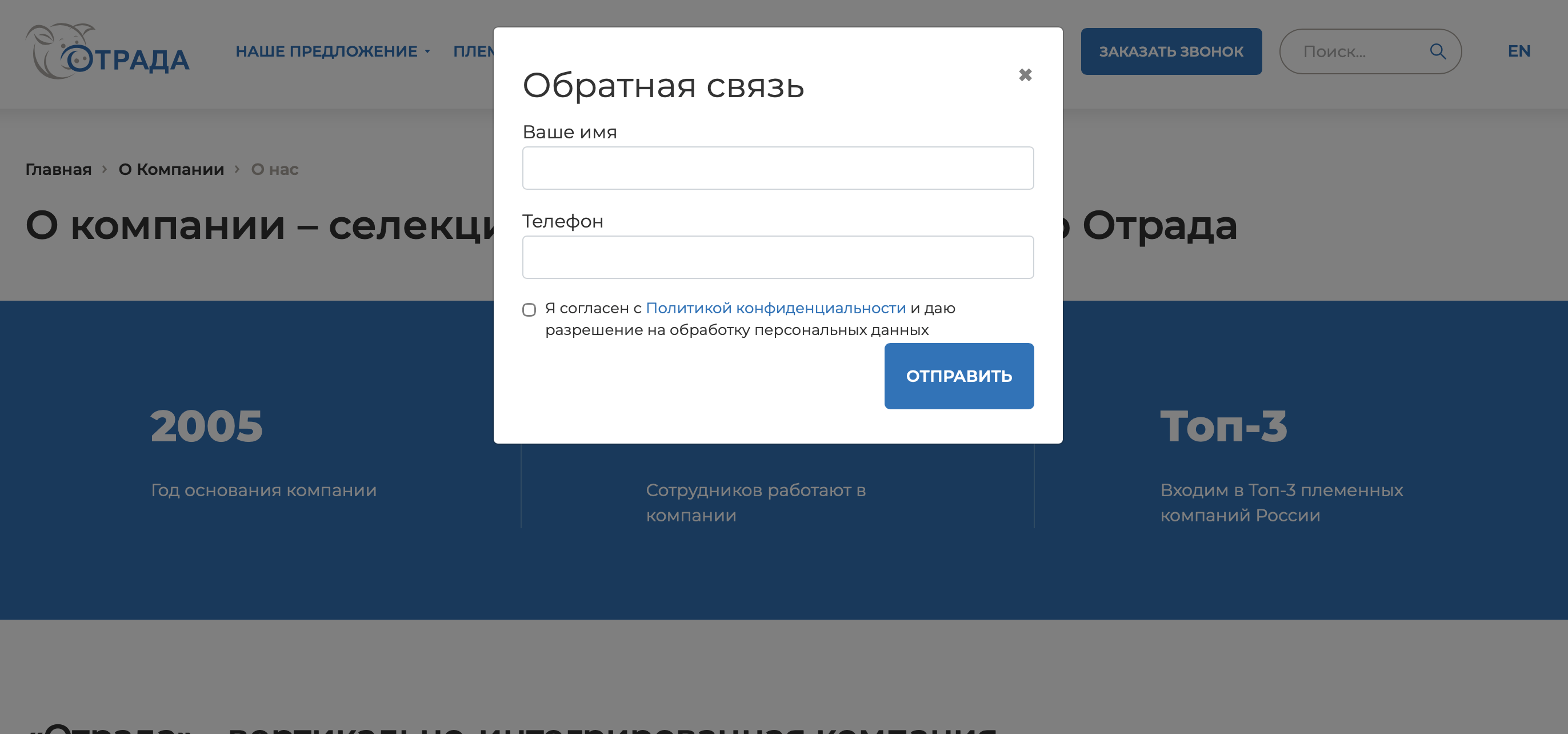
Task: Close the Обратная связь dialog
Action: coord(1025,75)
